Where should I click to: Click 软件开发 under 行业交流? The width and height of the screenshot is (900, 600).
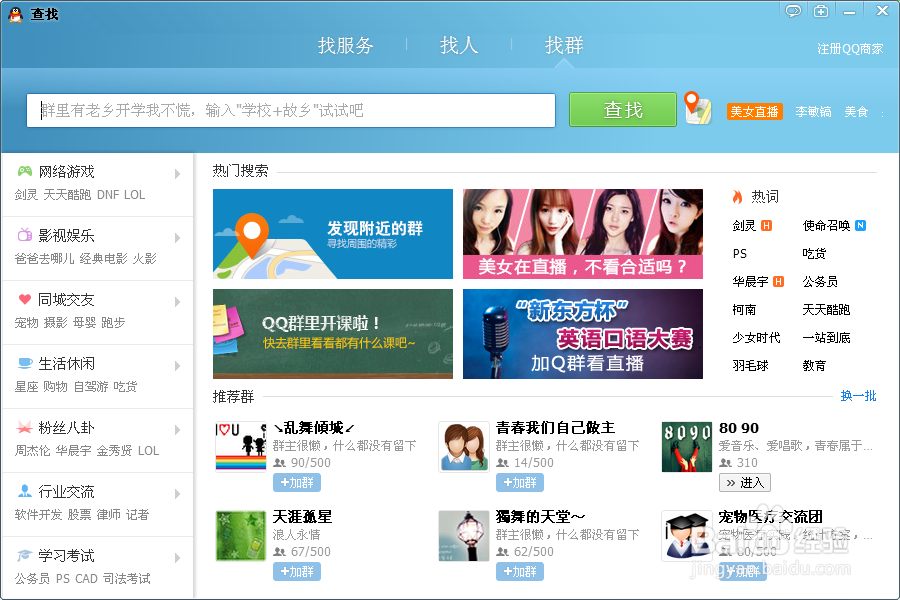coord(38,514)
